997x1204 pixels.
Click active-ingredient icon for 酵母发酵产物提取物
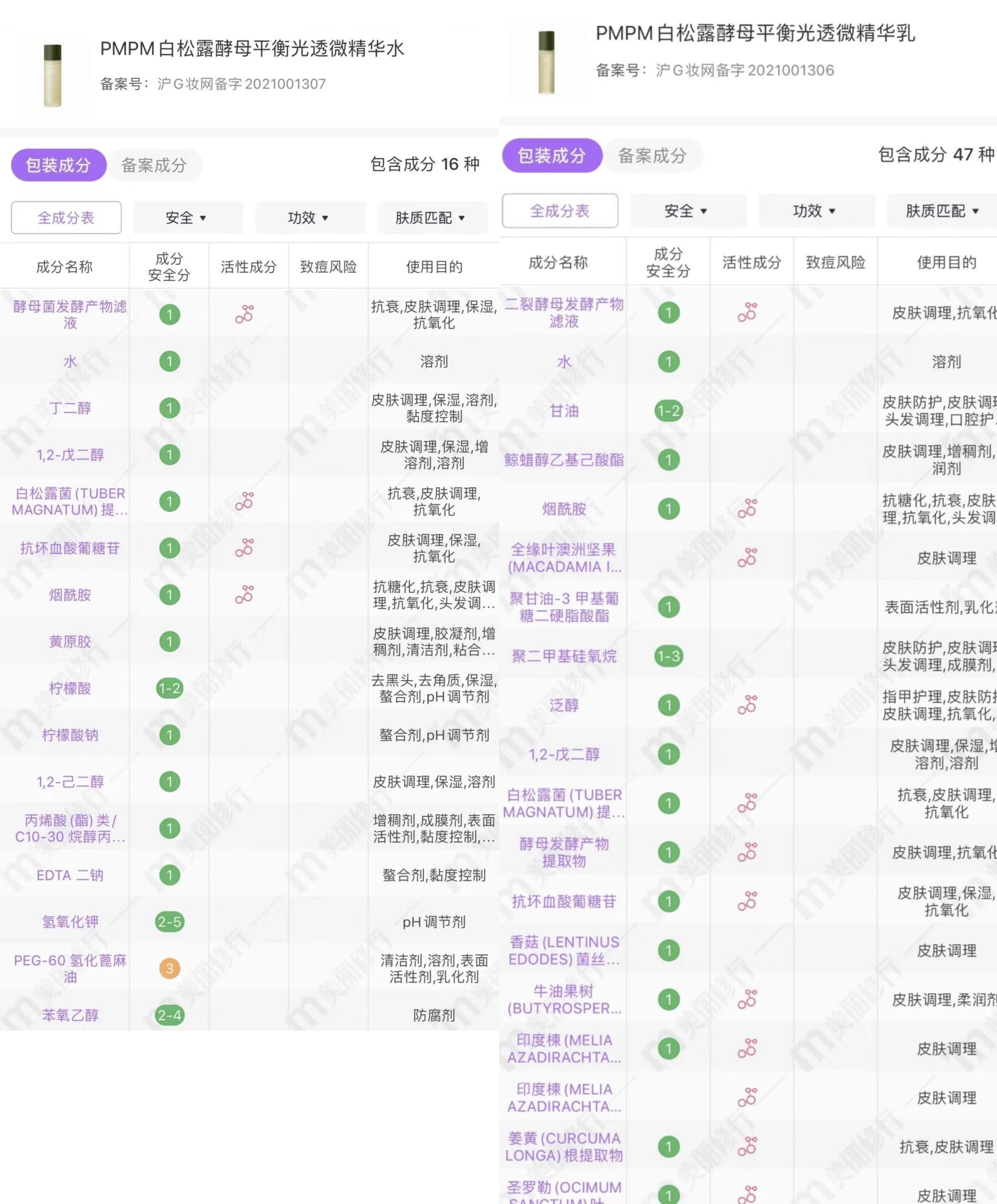pyautogui.click(x=747, y=853)
